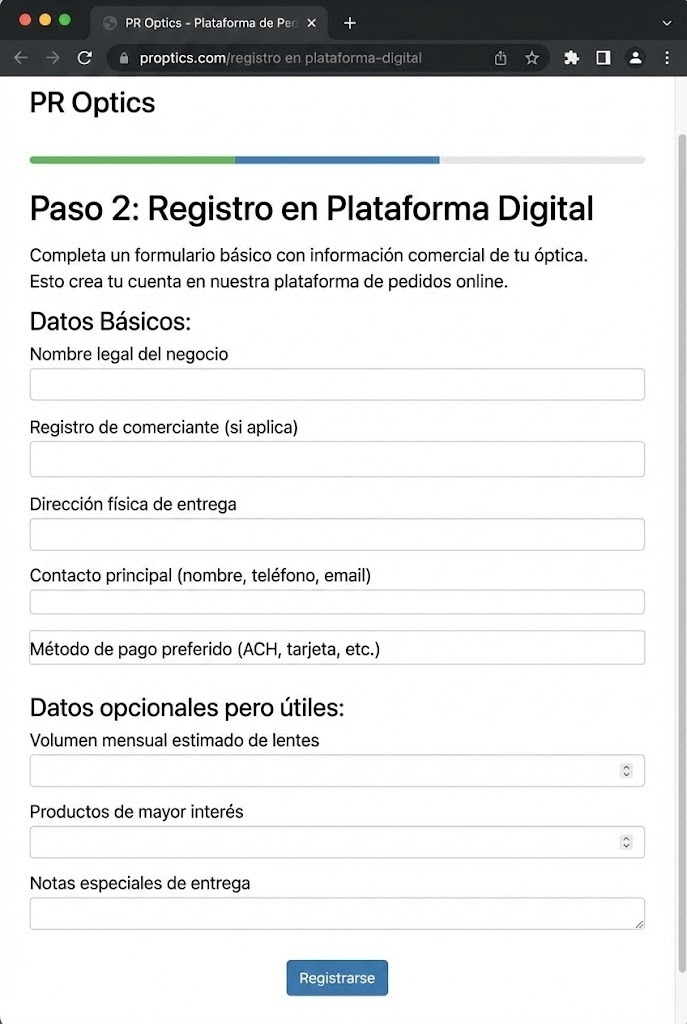Toggle the browser side panel icon
The image size is (687, 1024).
[603, 58]
